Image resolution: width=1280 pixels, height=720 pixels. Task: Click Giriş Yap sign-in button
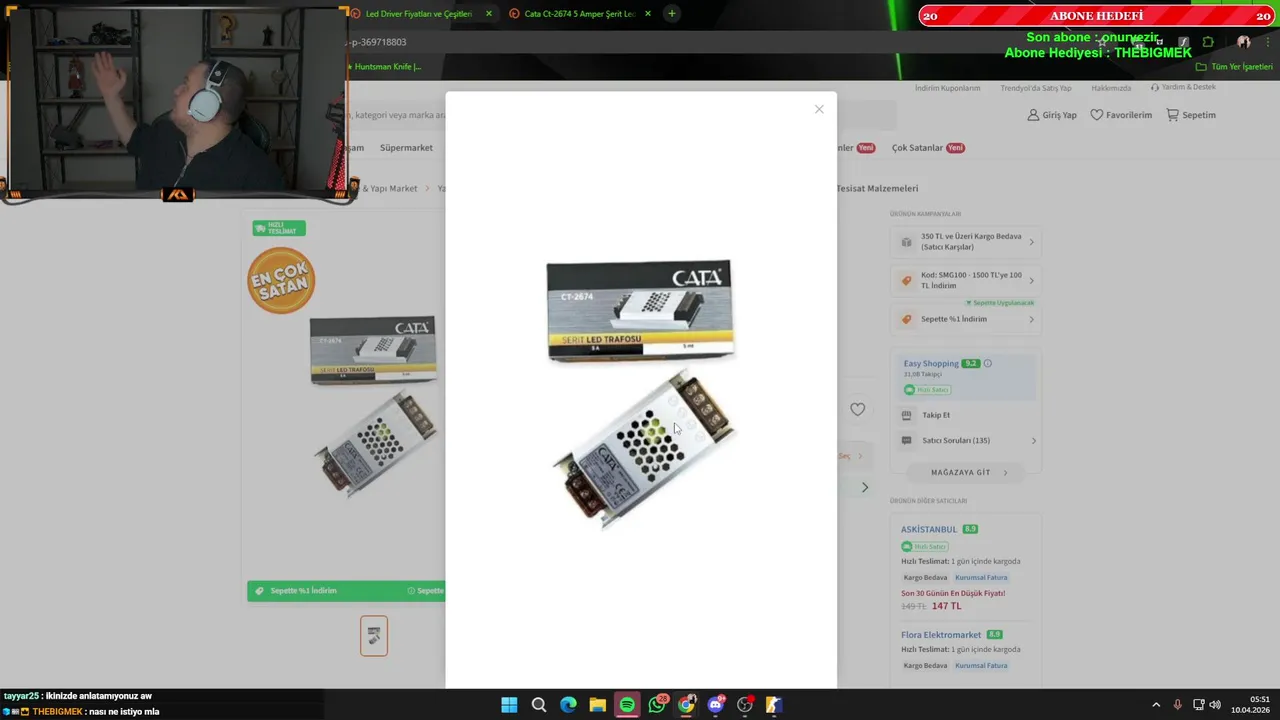click(x=1052, y=115)
